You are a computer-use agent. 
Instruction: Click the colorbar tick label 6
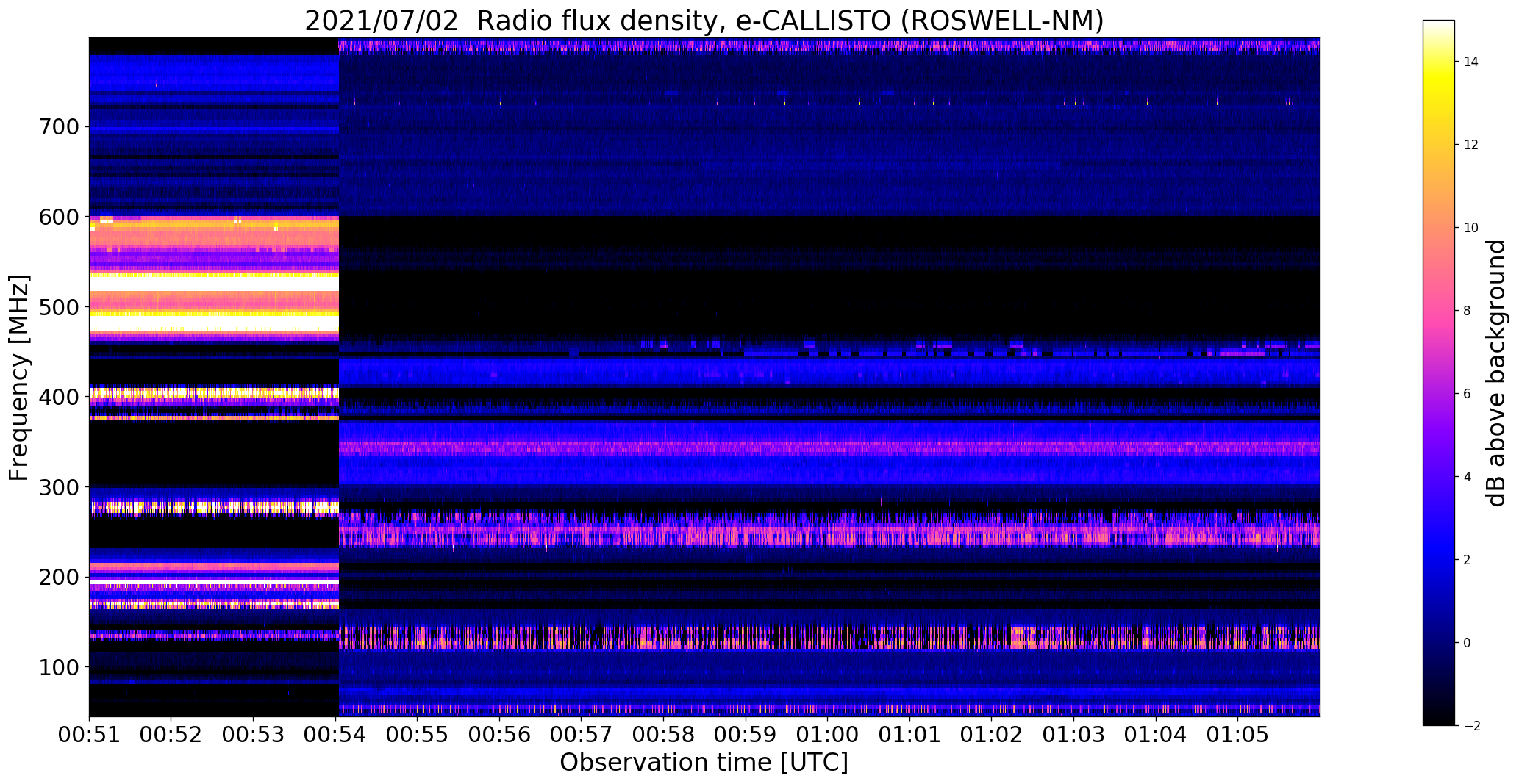(1467, 394)
